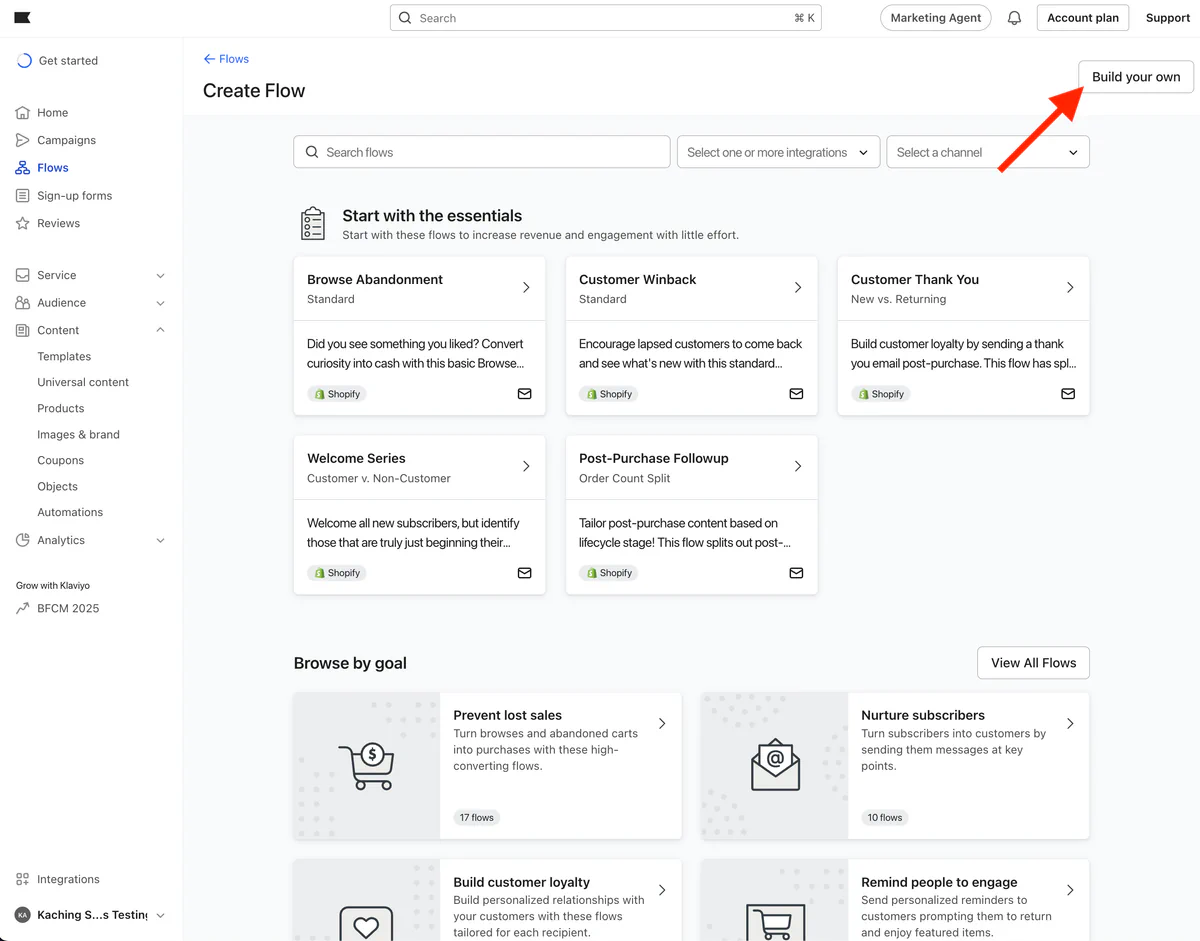Open the Kaching account switcher chevron
Screen dimensions: 1200x941
[161, 915]
